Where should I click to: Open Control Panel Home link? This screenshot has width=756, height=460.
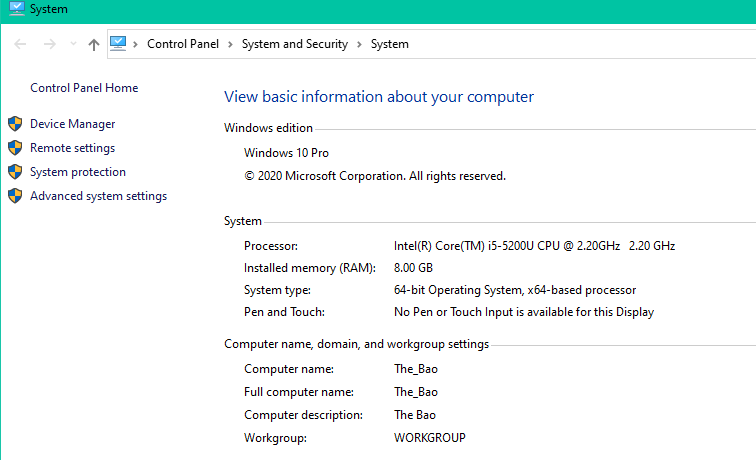(84, 88)
